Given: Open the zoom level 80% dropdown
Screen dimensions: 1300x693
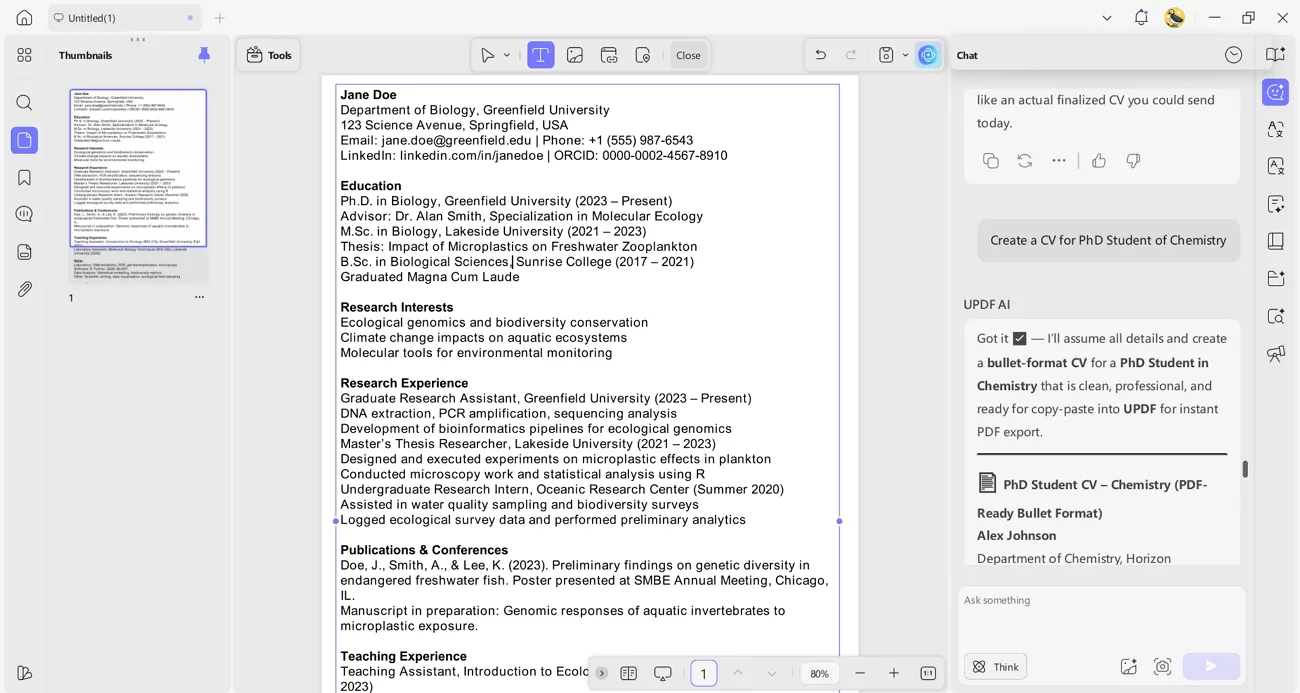Looking at the screenshot, I should pyautogui.click(x=819, y=674).
